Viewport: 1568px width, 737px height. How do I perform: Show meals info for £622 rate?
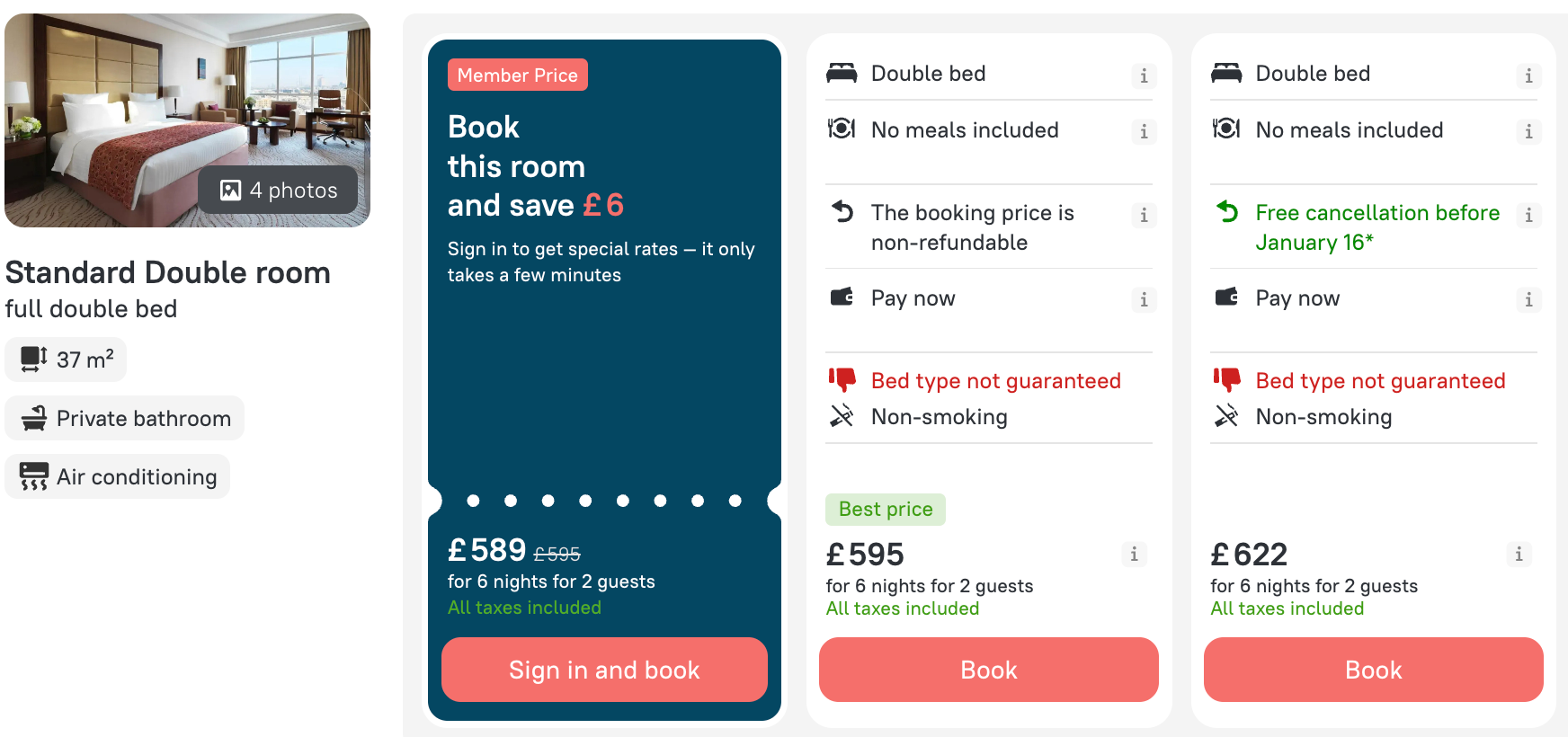(1528, 132)
